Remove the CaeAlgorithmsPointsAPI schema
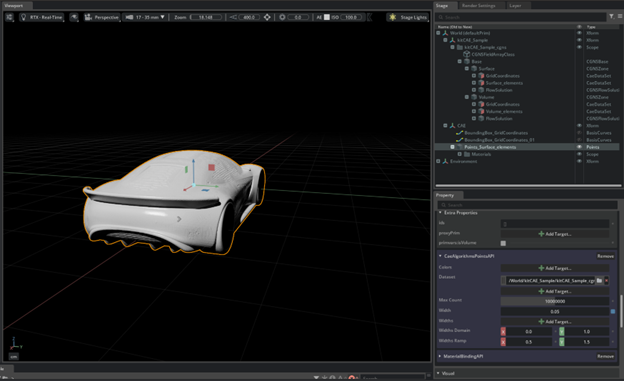Screen dimensions: 624x381 click(x=605, y=256)
